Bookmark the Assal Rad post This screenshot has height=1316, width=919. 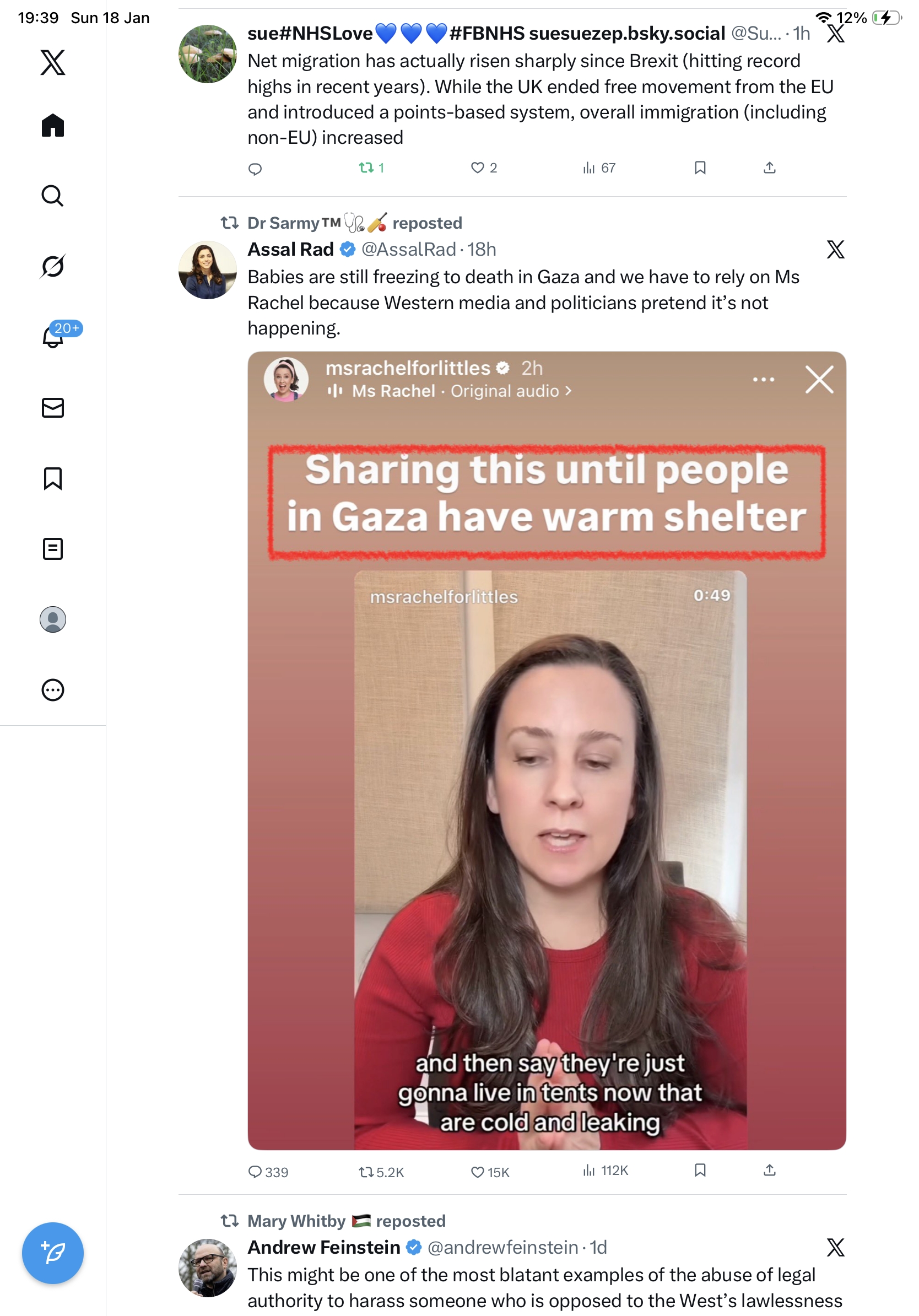700,1170
